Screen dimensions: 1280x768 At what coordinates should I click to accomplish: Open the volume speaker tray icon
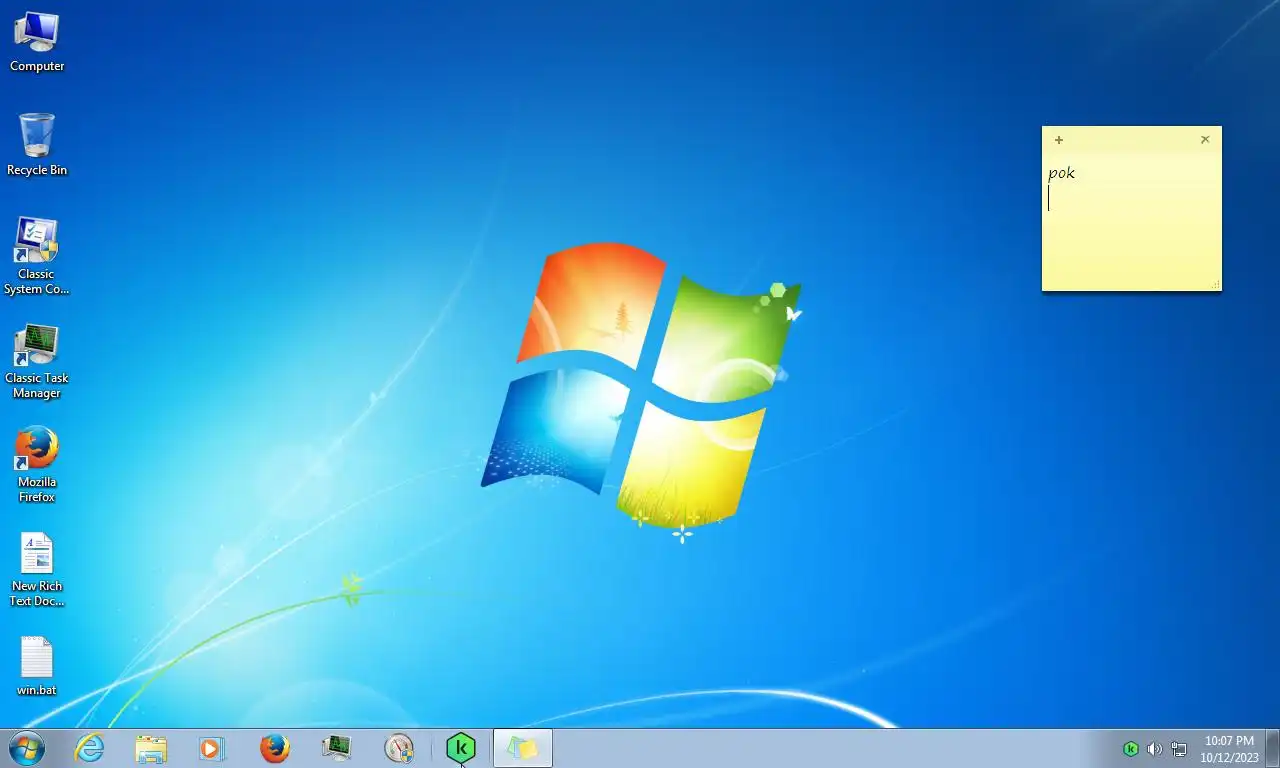(1155, 749)
